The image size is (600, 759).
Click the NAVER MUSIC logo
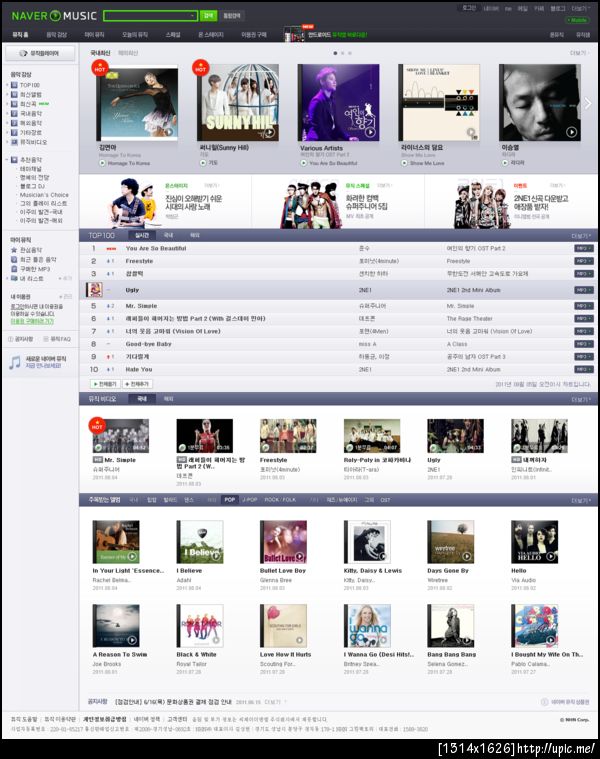click(54, 16)
